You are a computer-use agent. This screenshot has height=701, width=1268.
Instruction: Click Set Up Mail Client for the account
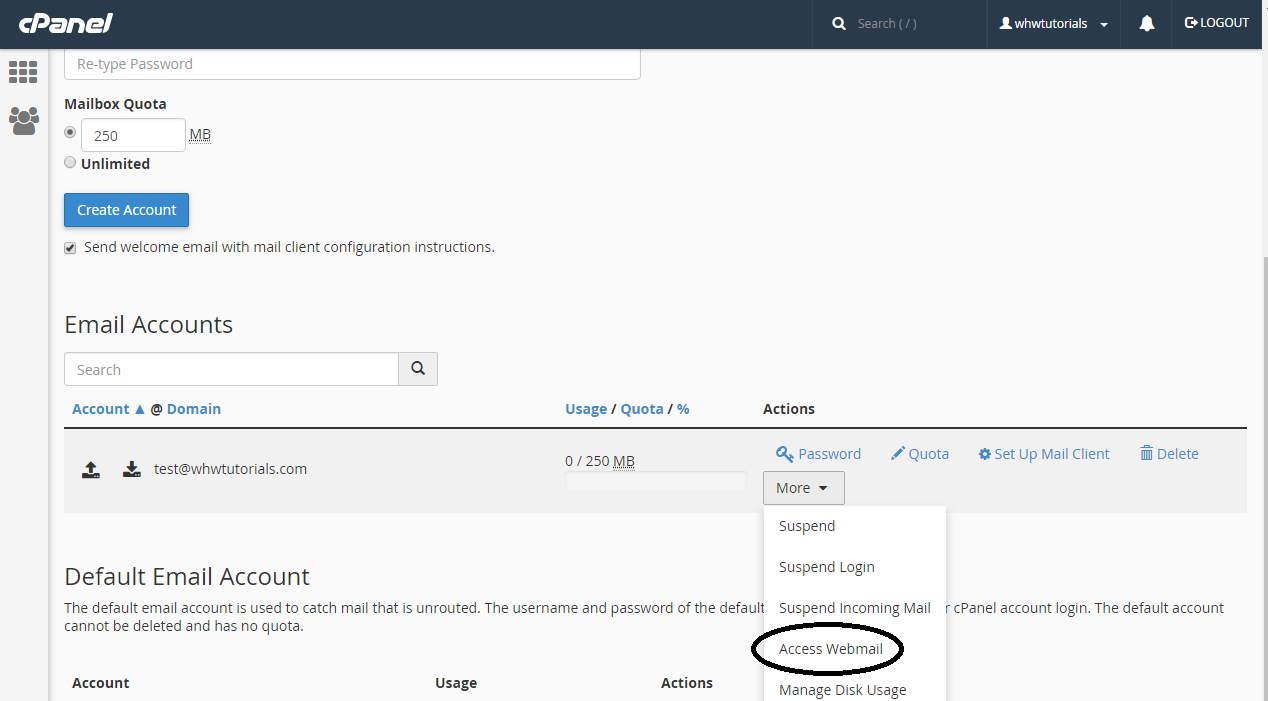[x=1043, y=453]
